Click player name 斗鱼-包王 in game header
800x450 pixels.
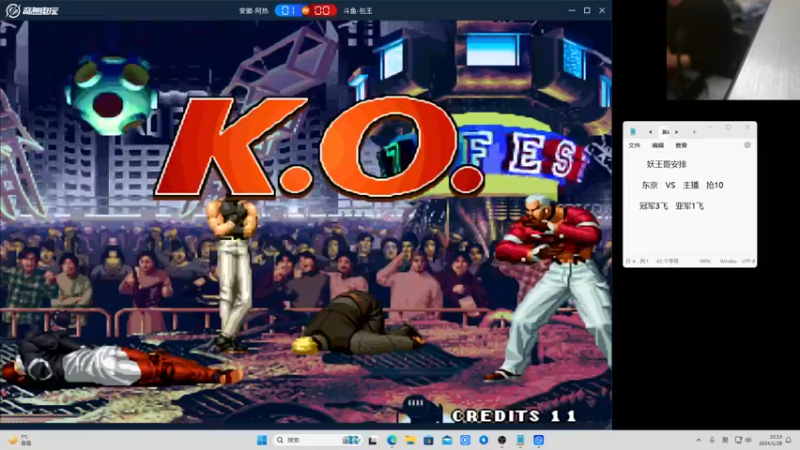[358, 11]
